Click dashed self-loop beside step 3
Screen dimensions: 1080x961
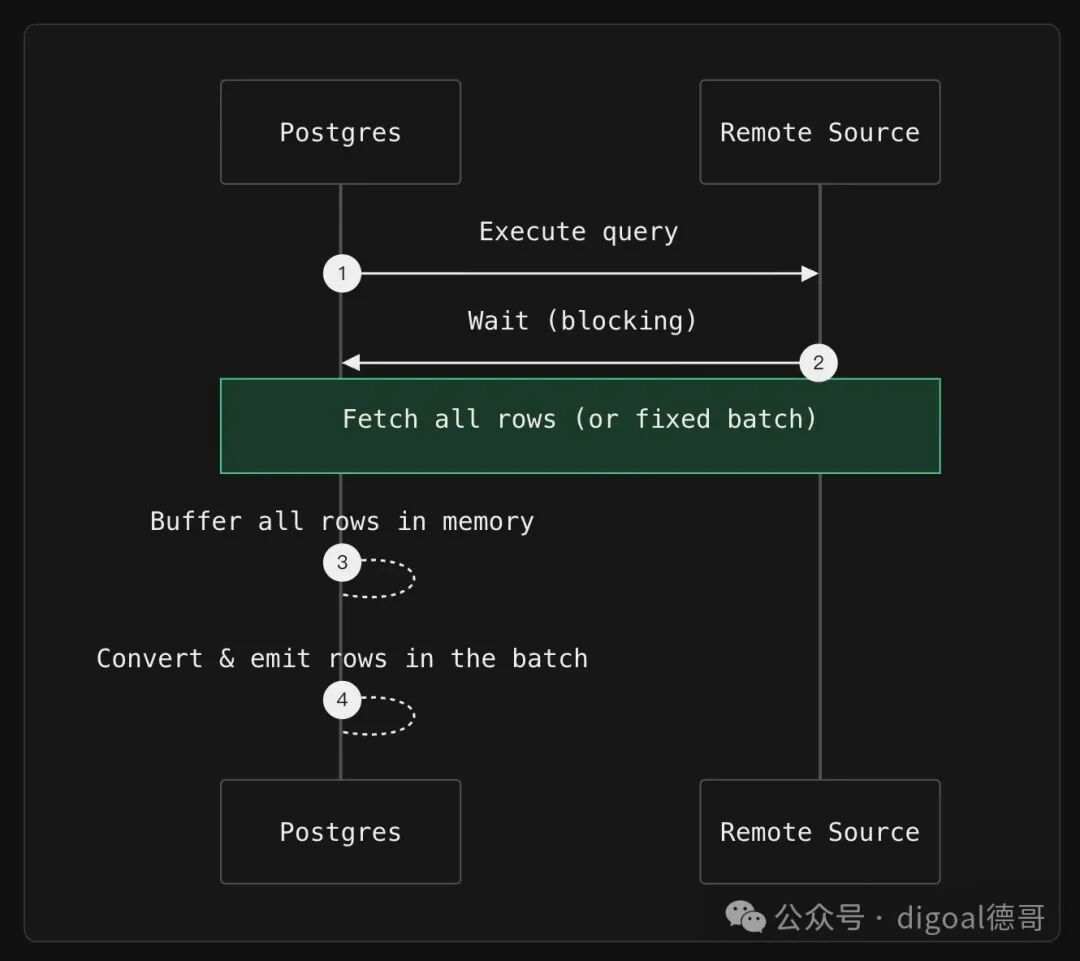pyautogui.click(x=387, y=577)
